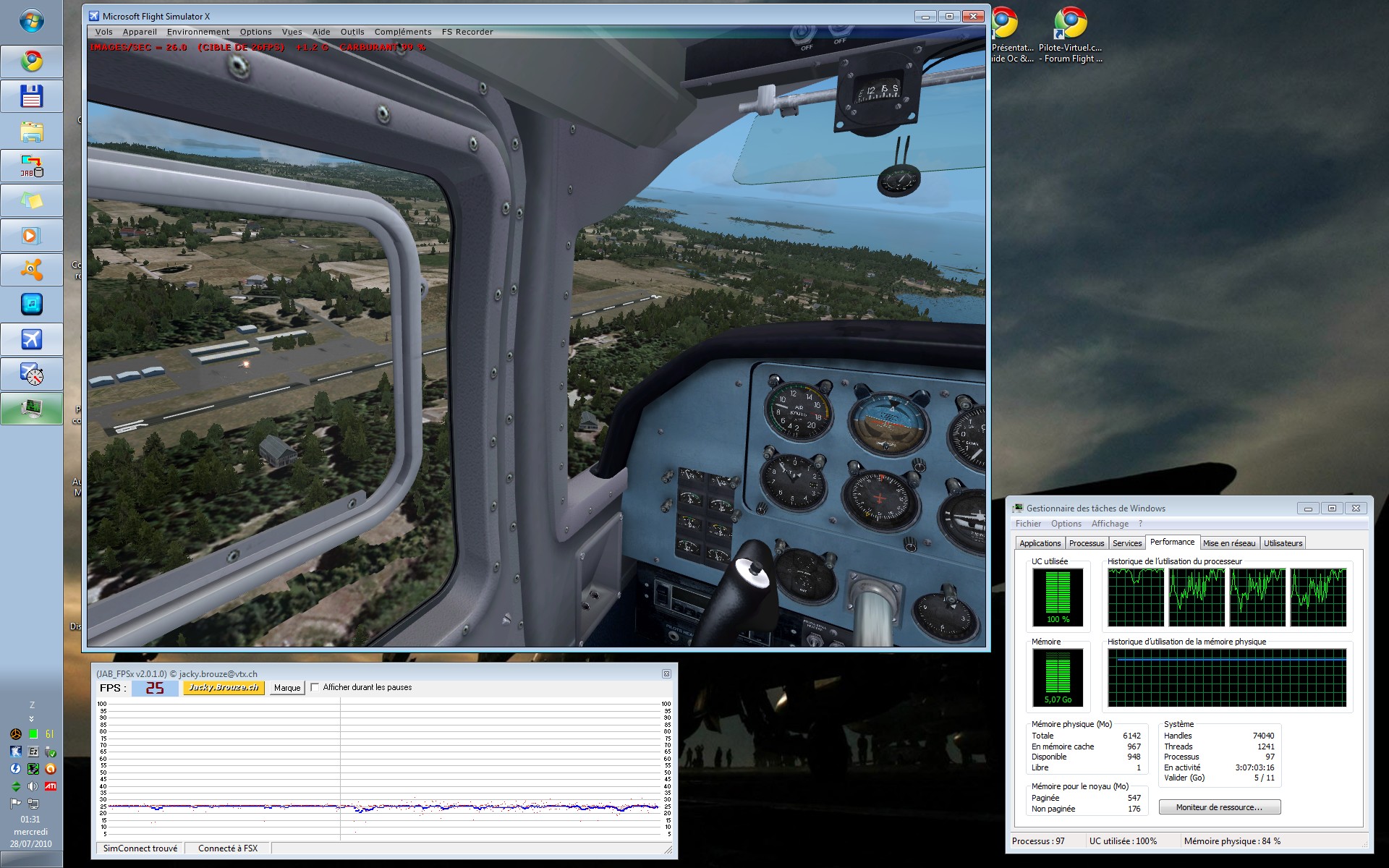Screen dimensions: 1389x868
Task: Open Avast antivirus from the taskbar
Action: tap(31, 270)
